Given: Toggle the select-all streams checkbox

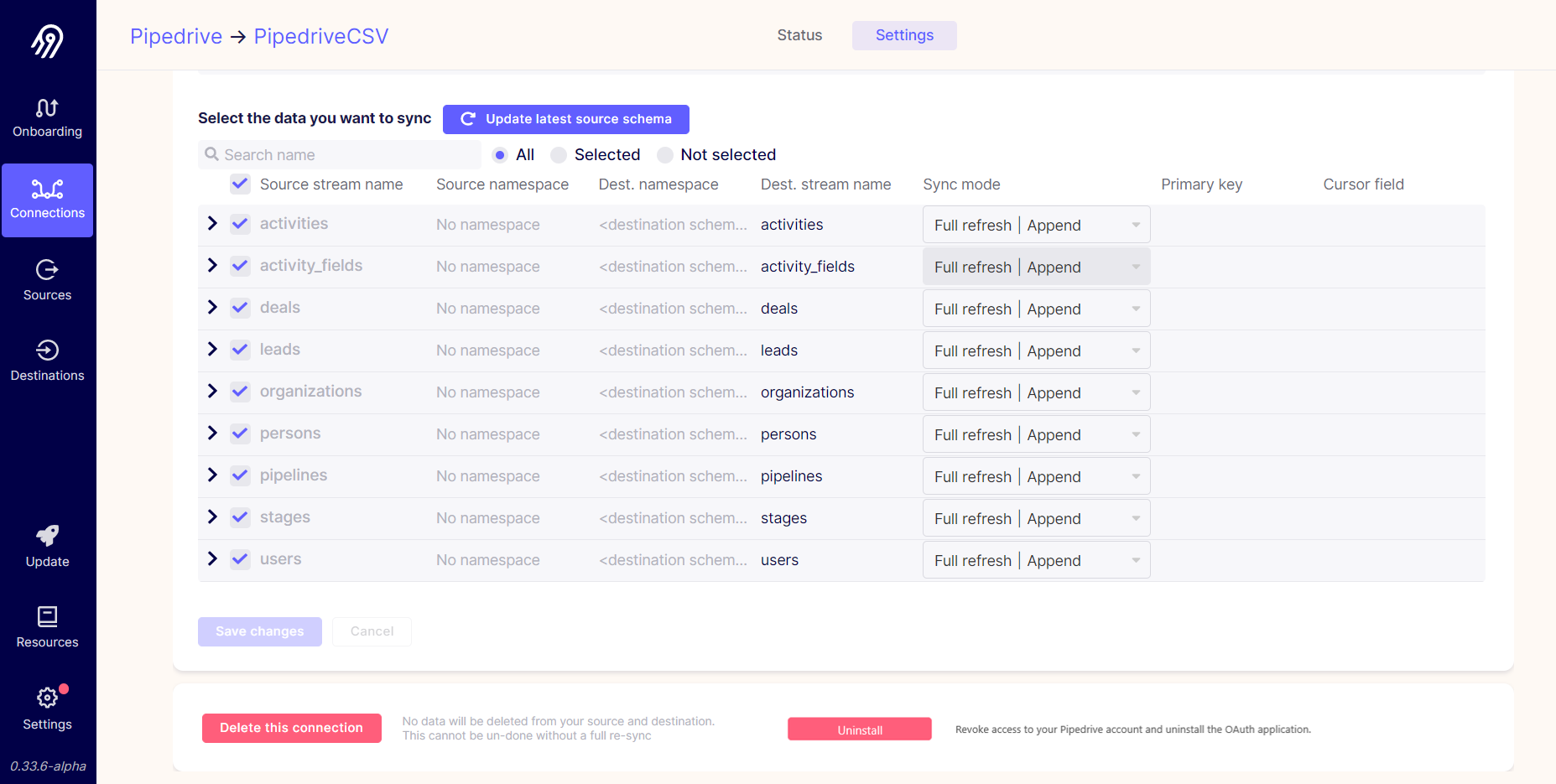Looking at the screenshot, I should coord(240,184).
